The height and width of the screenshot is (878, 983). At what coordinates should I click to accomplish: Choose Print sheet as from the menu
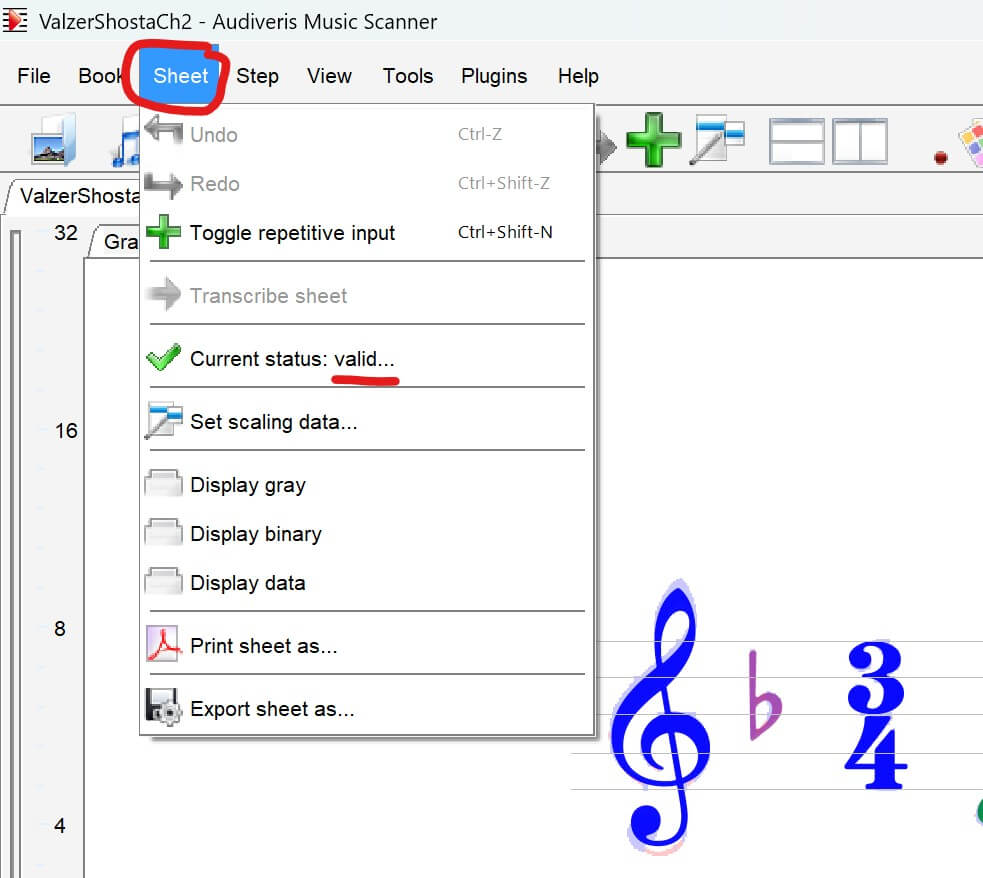coord(263,646)
